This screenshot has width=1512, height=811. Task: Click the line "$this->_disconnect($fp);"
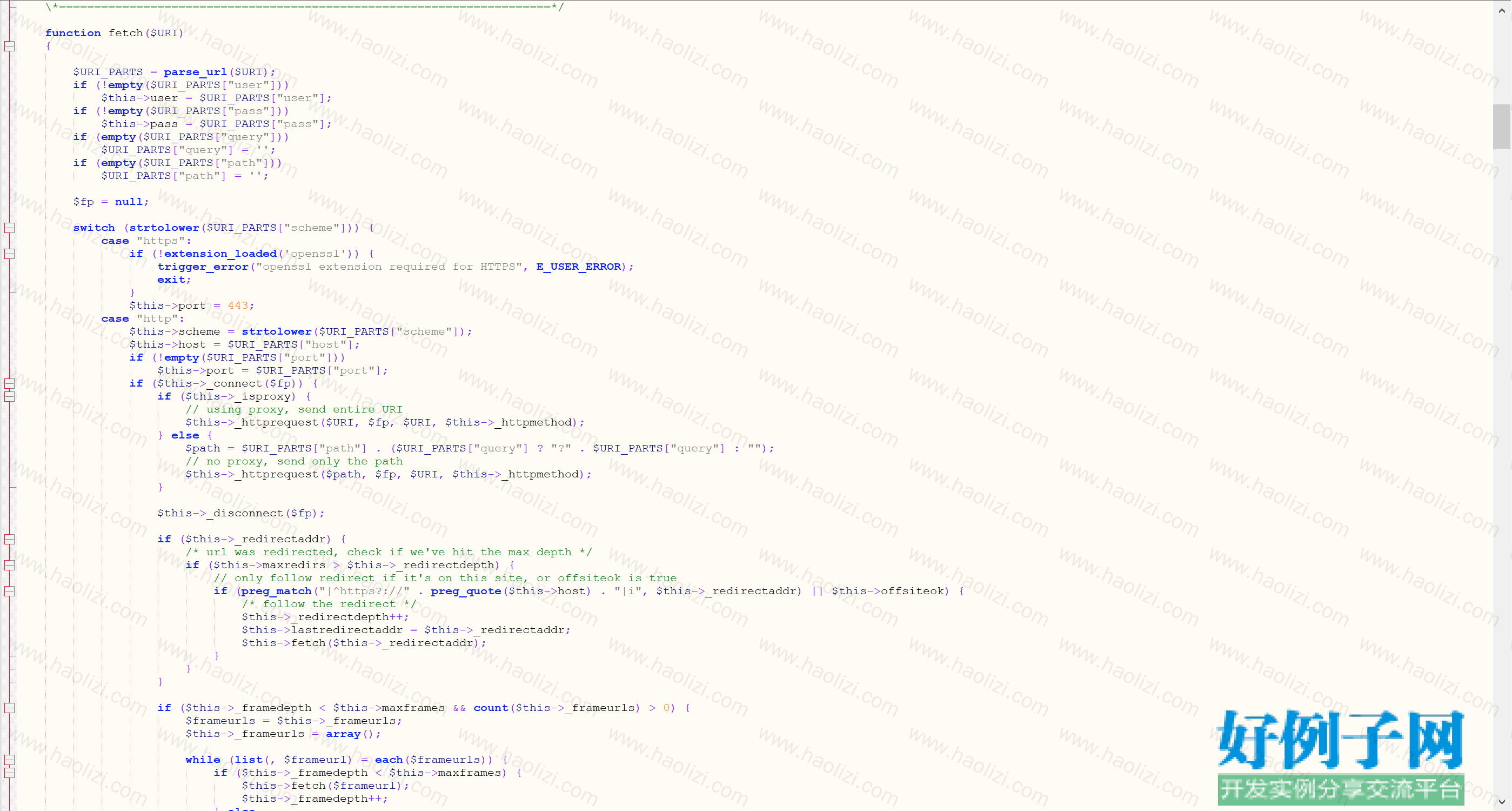241,513
